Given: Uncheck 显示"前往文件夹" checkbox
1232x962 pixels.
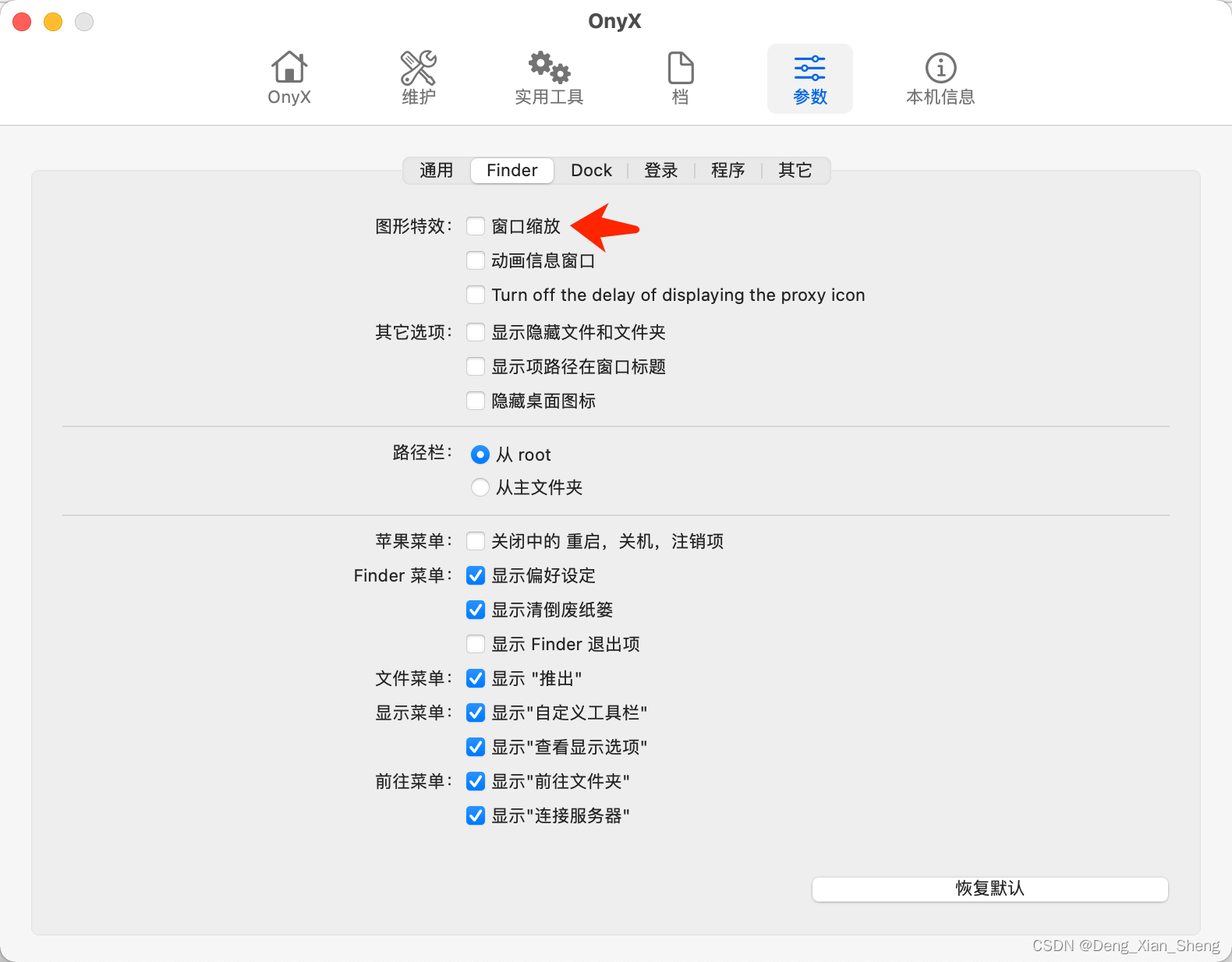Looking at the screenshot, I should (x=476, y=781).
